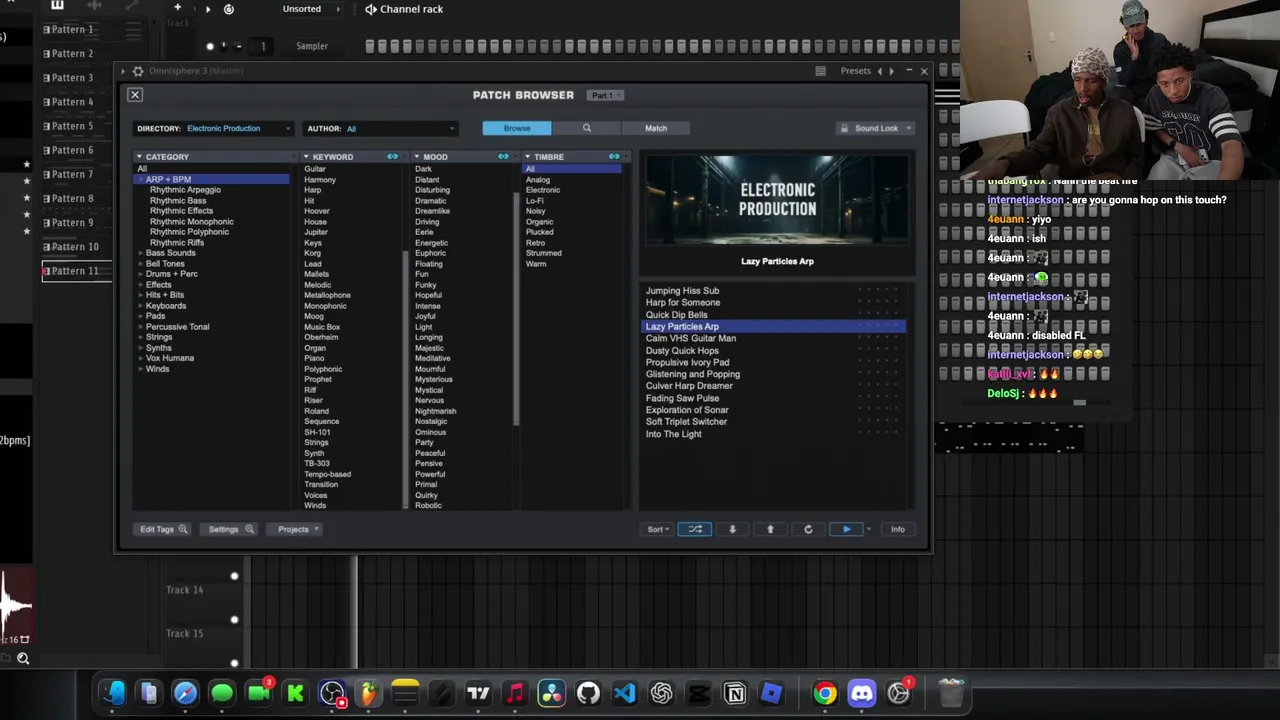Open ChatGPT from the Dock
Viewport: 1280px width, 720px height.
661,693
